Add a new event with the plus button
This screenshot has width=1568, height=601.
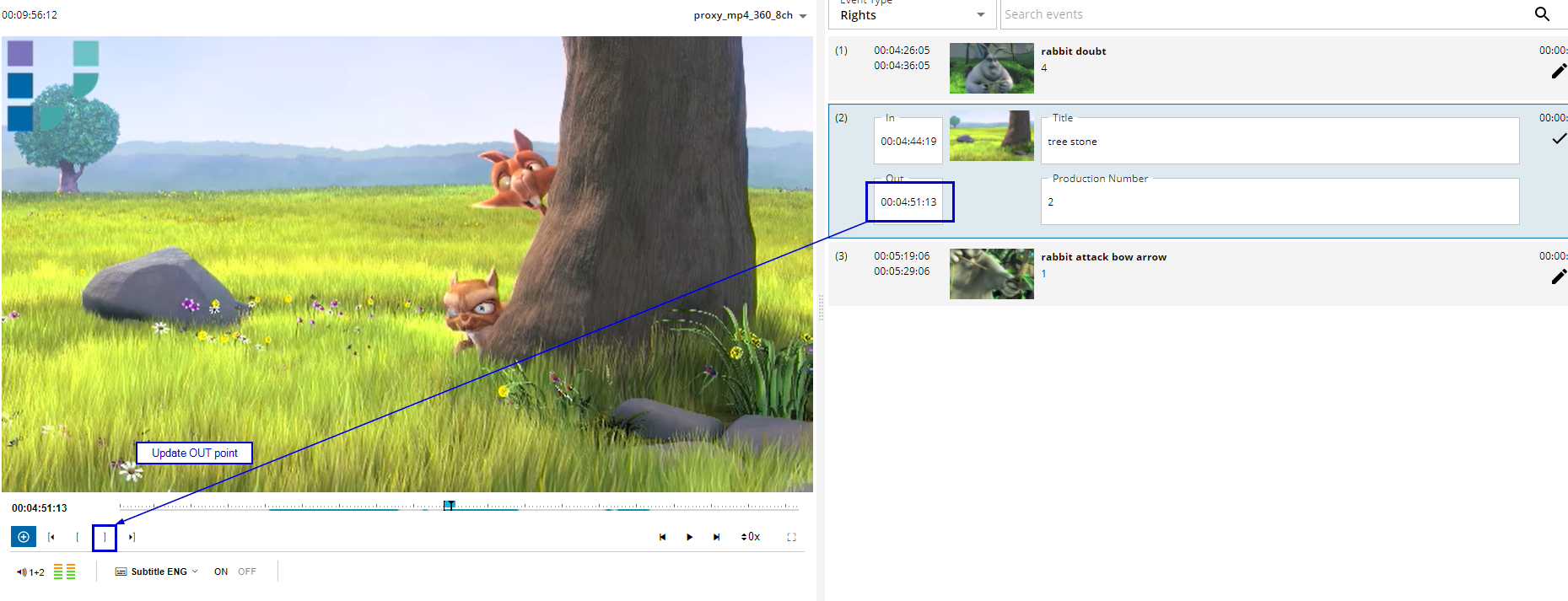[x=24, y=537]
